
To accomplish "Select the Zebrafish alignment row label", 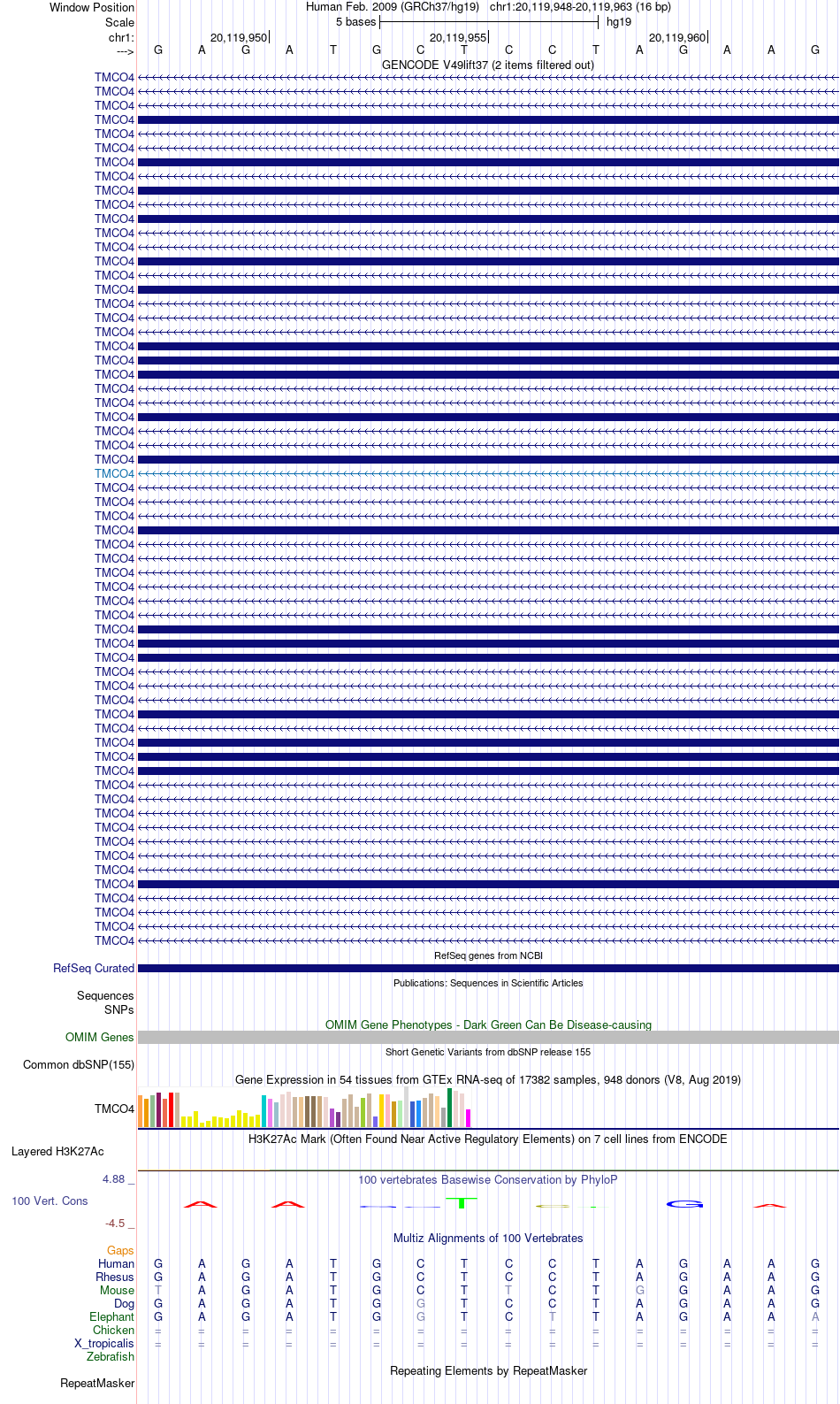I will [x=111, y=1356].
